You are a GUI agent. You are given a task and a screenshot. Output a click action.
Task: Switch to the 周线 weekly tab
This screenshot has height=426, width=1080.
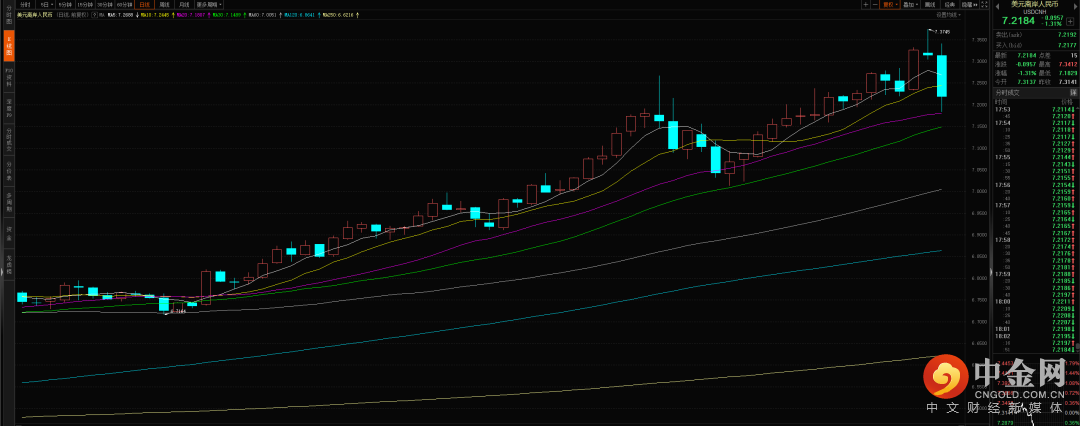tap(162, 5)
